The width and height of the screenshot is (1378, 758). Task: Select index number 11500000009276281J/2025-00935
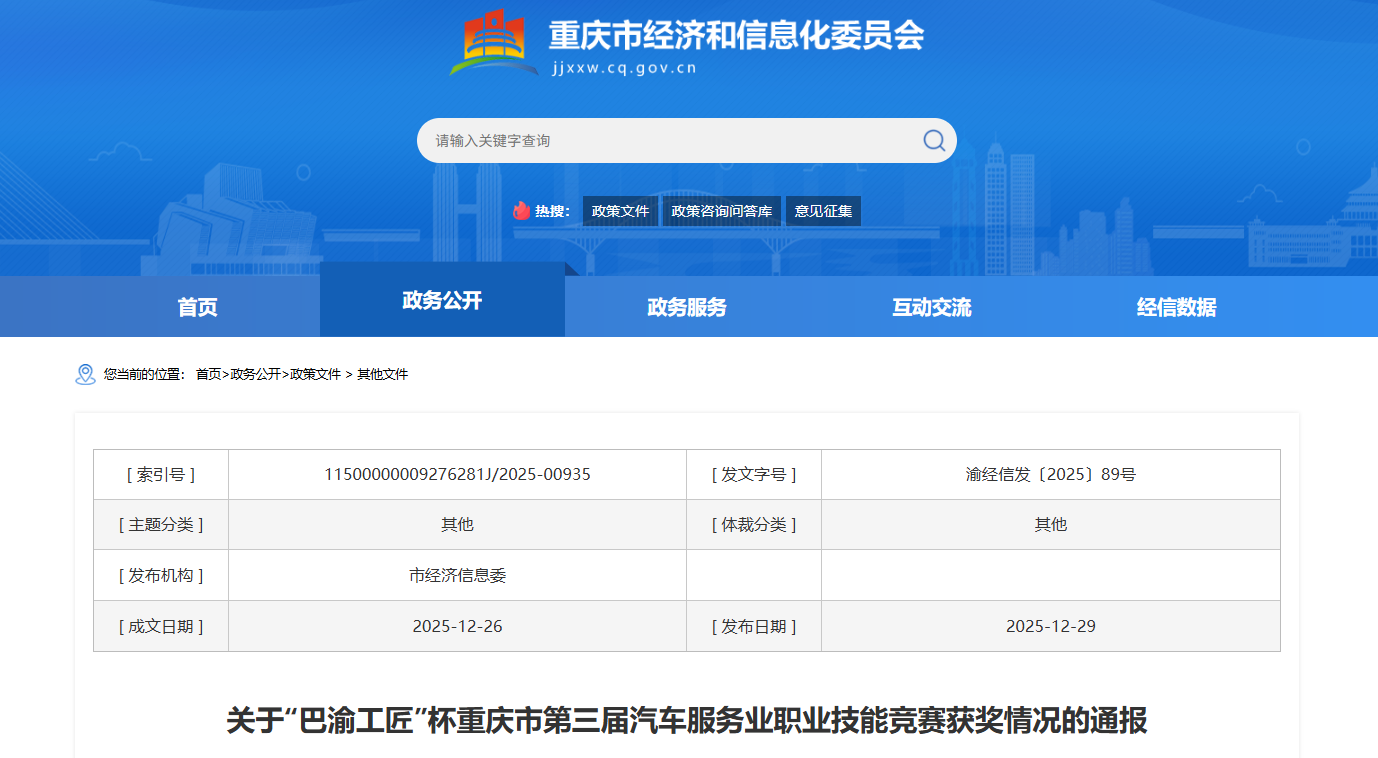(x=457, y=475)
